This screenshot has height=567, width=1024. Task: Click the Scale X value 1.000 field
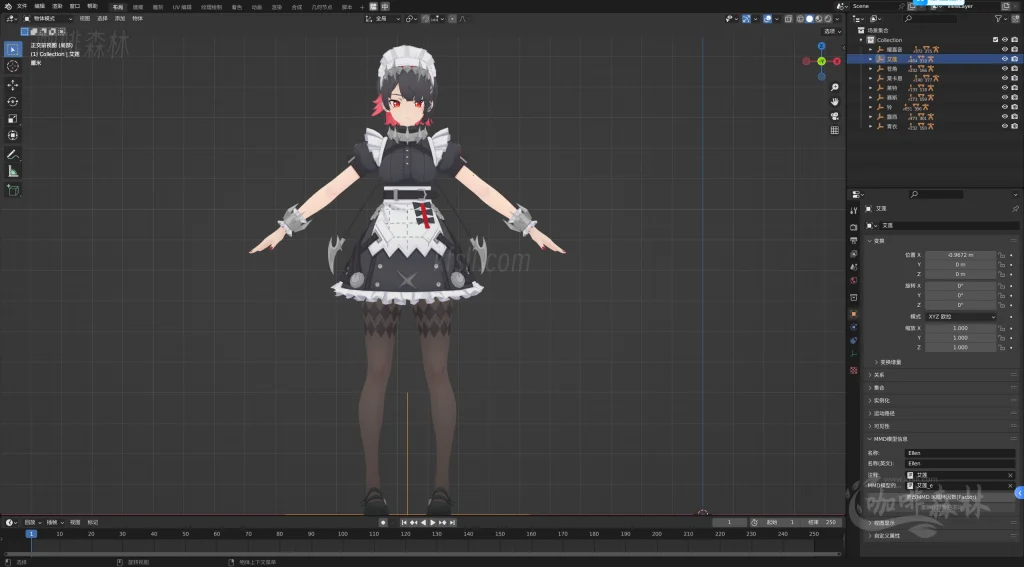[x=961, y=328]
